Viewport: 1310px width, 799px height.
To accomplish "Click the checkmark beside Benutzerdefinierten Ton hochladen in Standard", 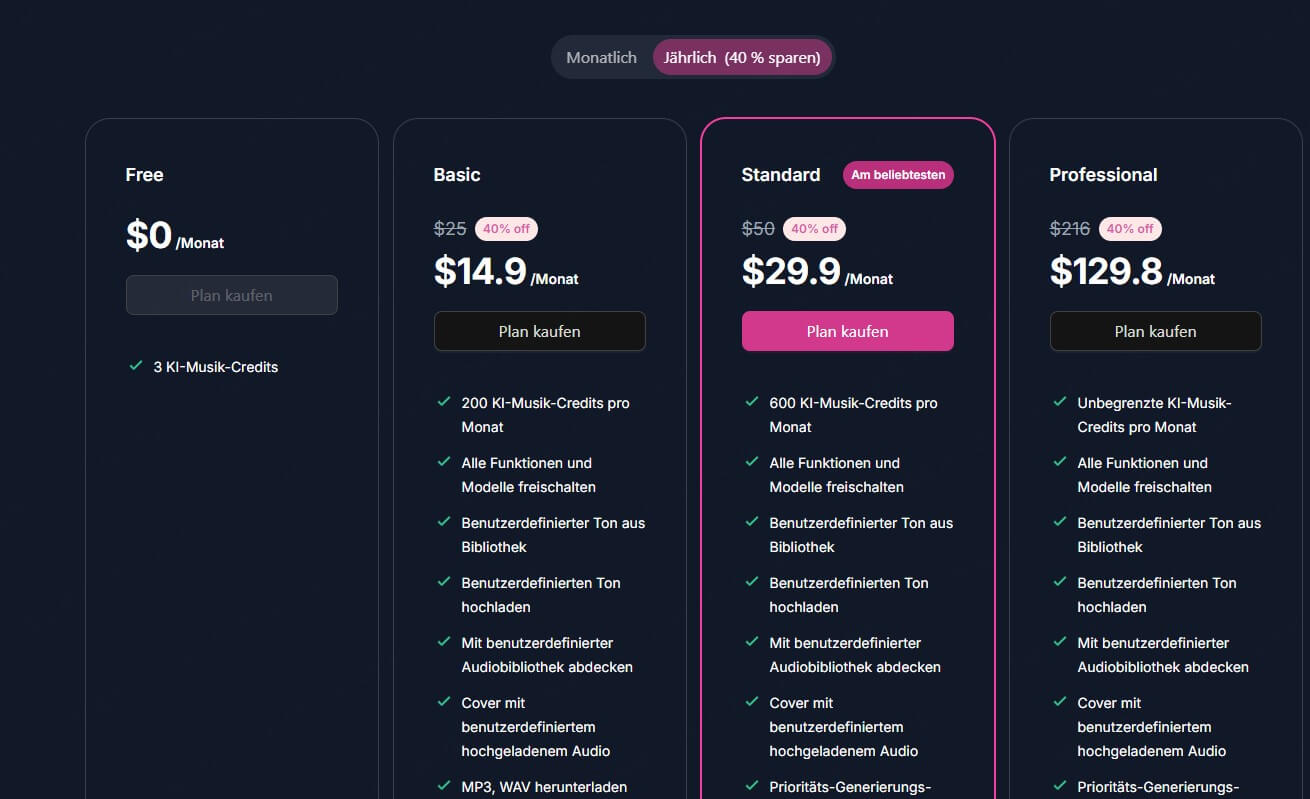I will point(752,583).
